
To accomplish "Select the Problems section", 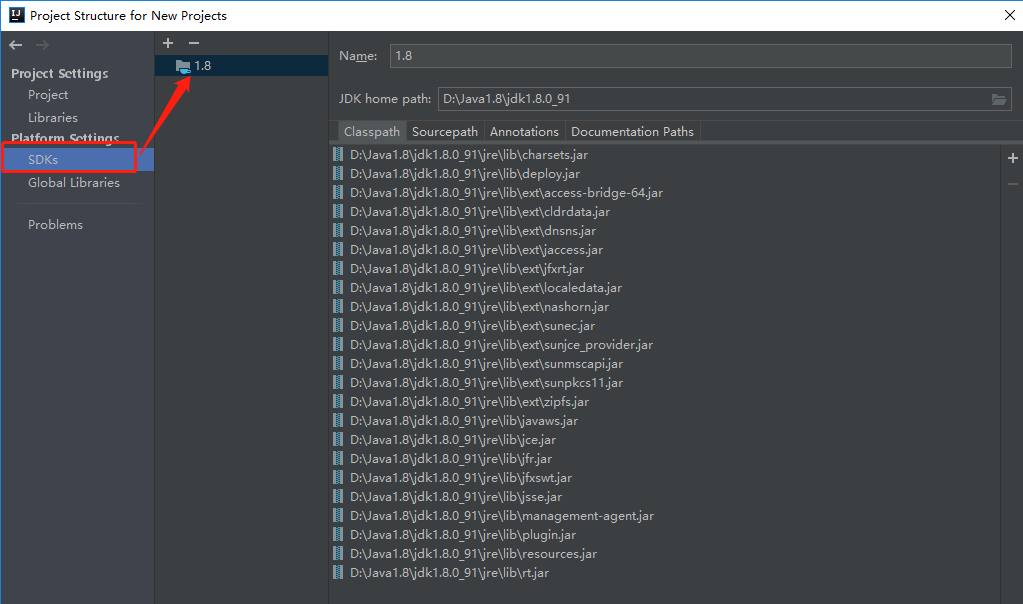I will tap(55, 224).
